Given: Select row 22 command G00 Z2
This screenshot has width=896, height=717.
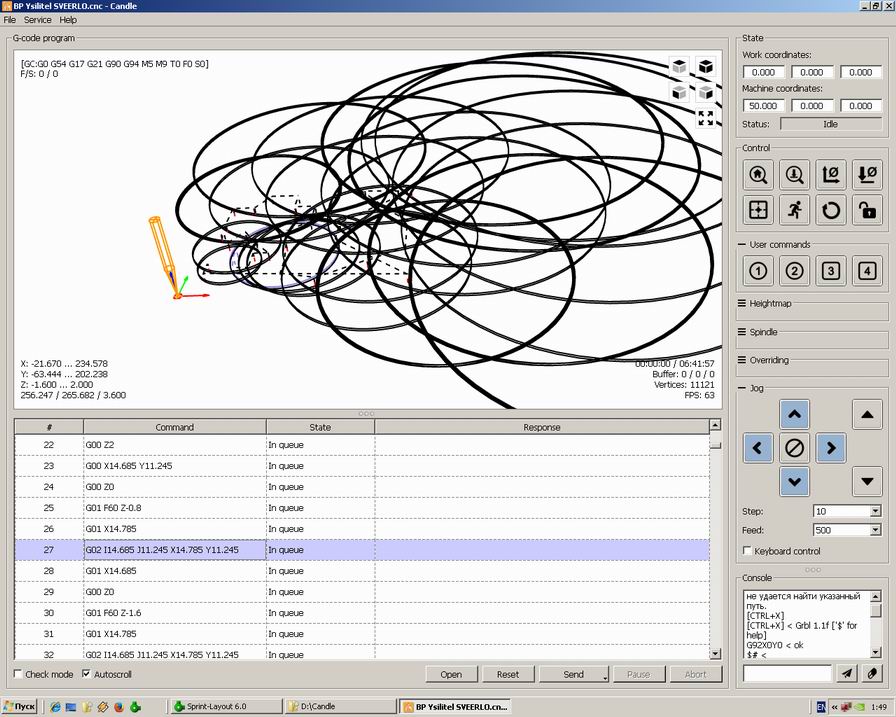Looking at the screenshot, I should 362,445.
